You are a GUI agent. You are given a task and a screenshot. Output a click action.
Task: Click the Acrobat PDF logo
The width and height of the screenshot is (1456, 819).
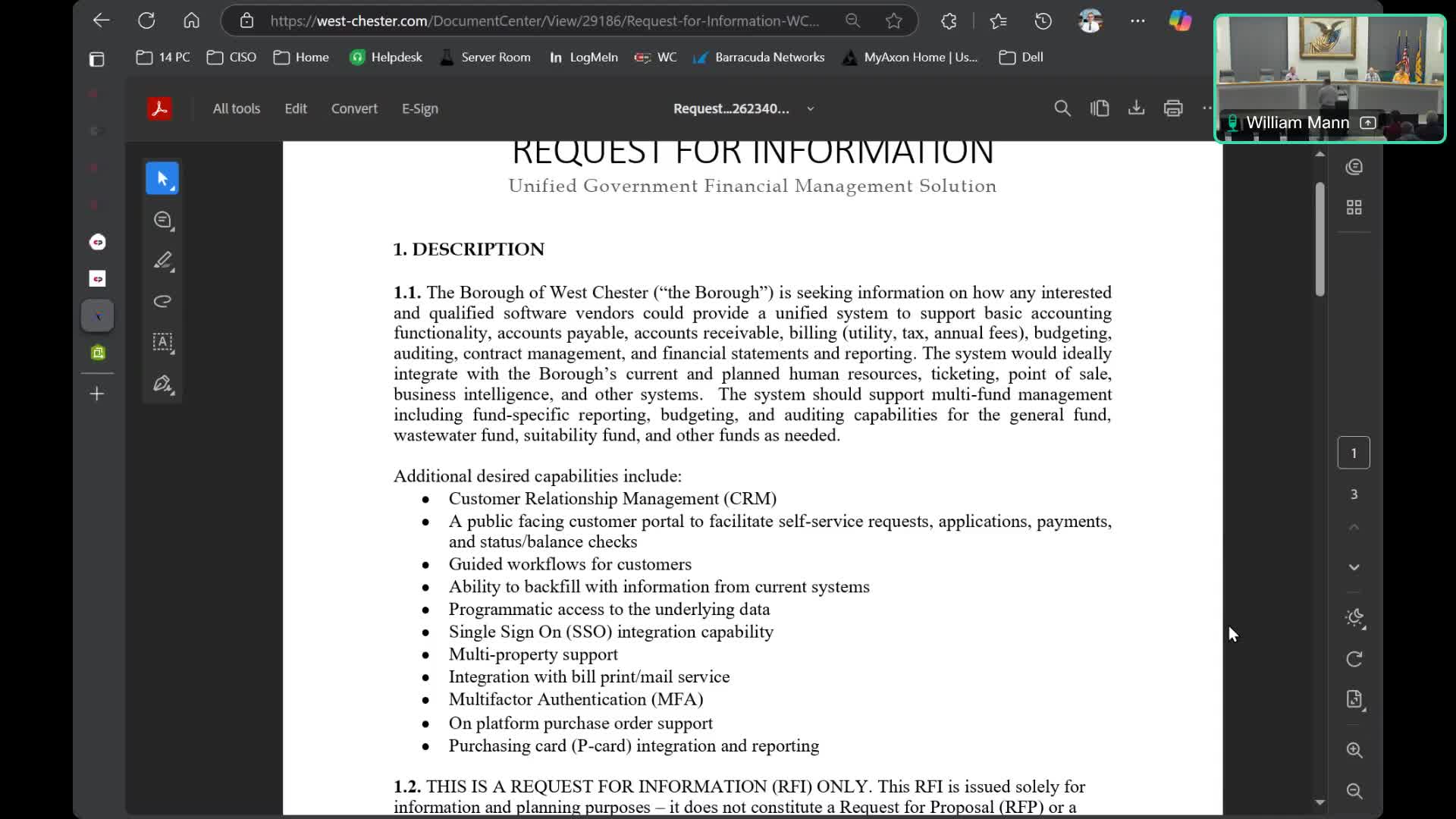(159, 108)
